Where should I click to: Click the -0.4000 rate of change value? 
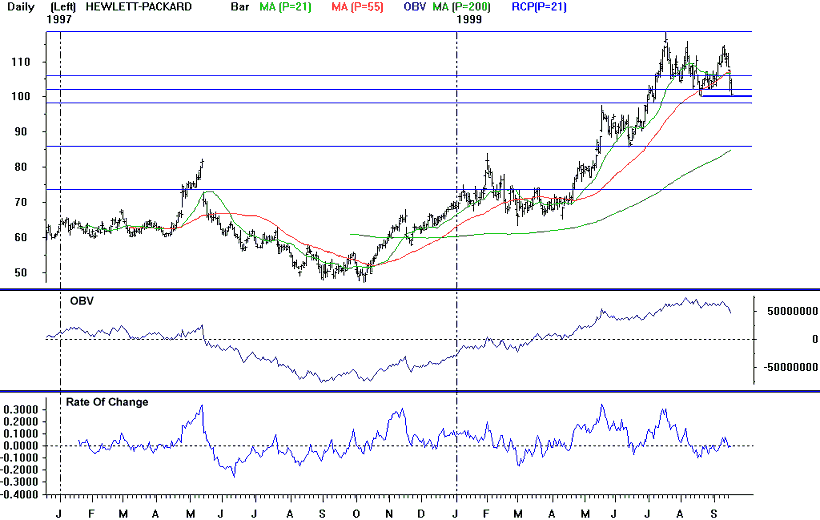(x=19, y=494)
